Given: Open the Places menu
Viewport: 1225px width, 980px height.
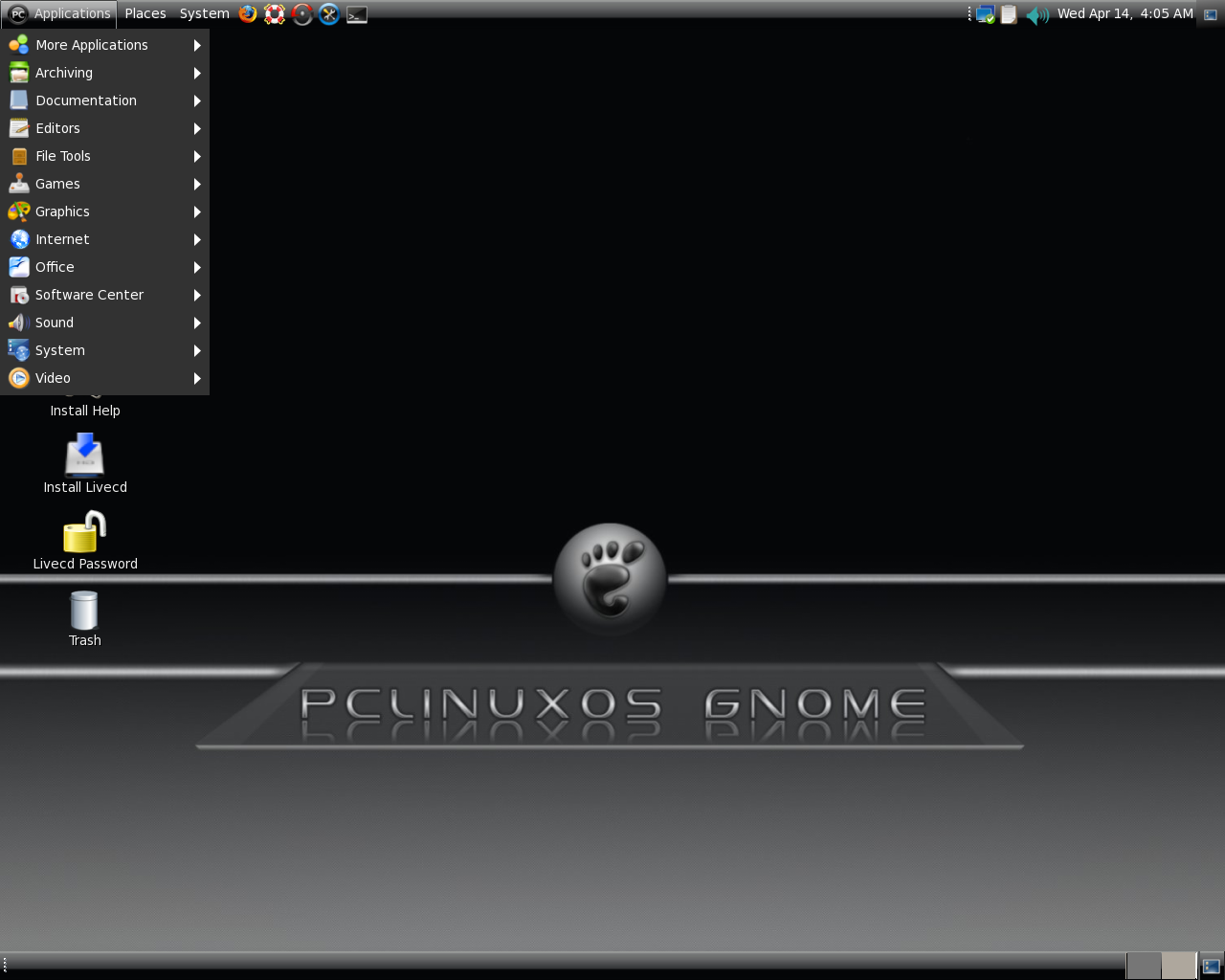Looking at the screenshot, I should [x=145, y=13].
